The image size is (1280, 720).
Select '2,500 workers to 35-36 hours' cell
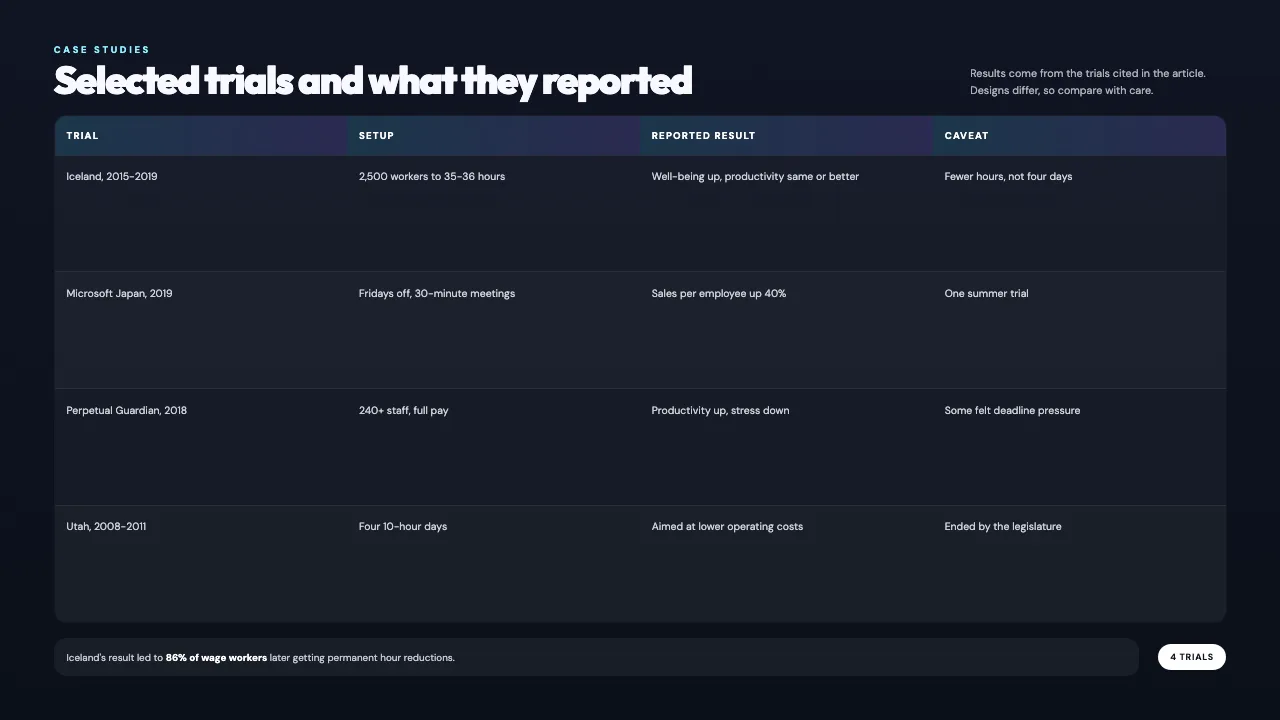click(493, 214)
